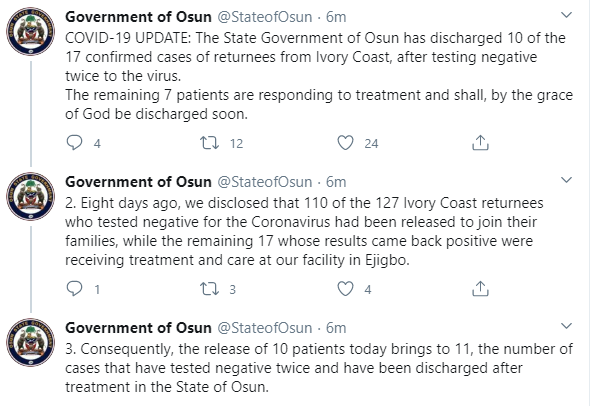Like the tweet about Ejigbo facility

coord(345,289)
